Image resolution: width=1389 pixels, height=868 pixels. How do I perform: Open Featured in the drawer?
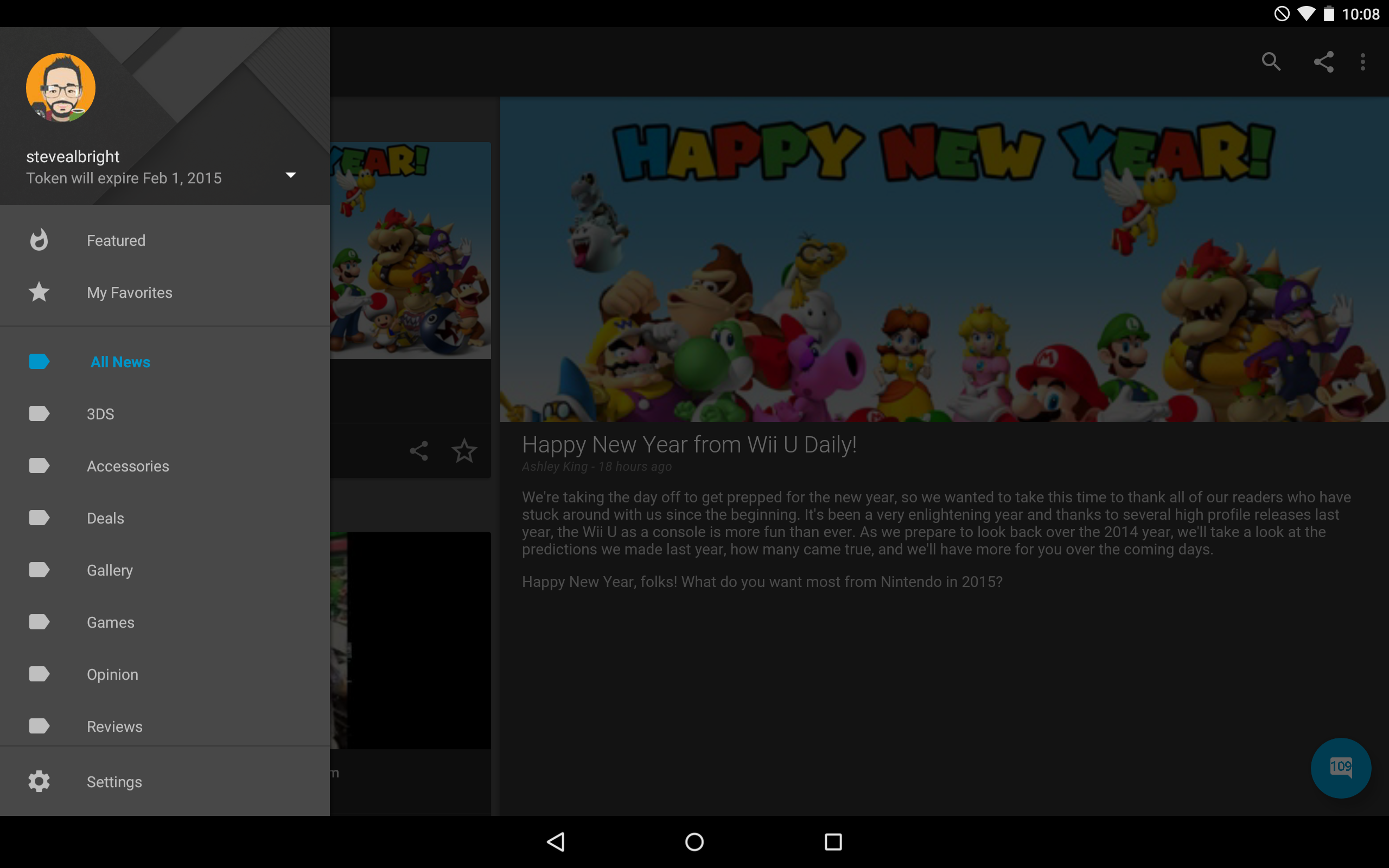pos(116,240)
